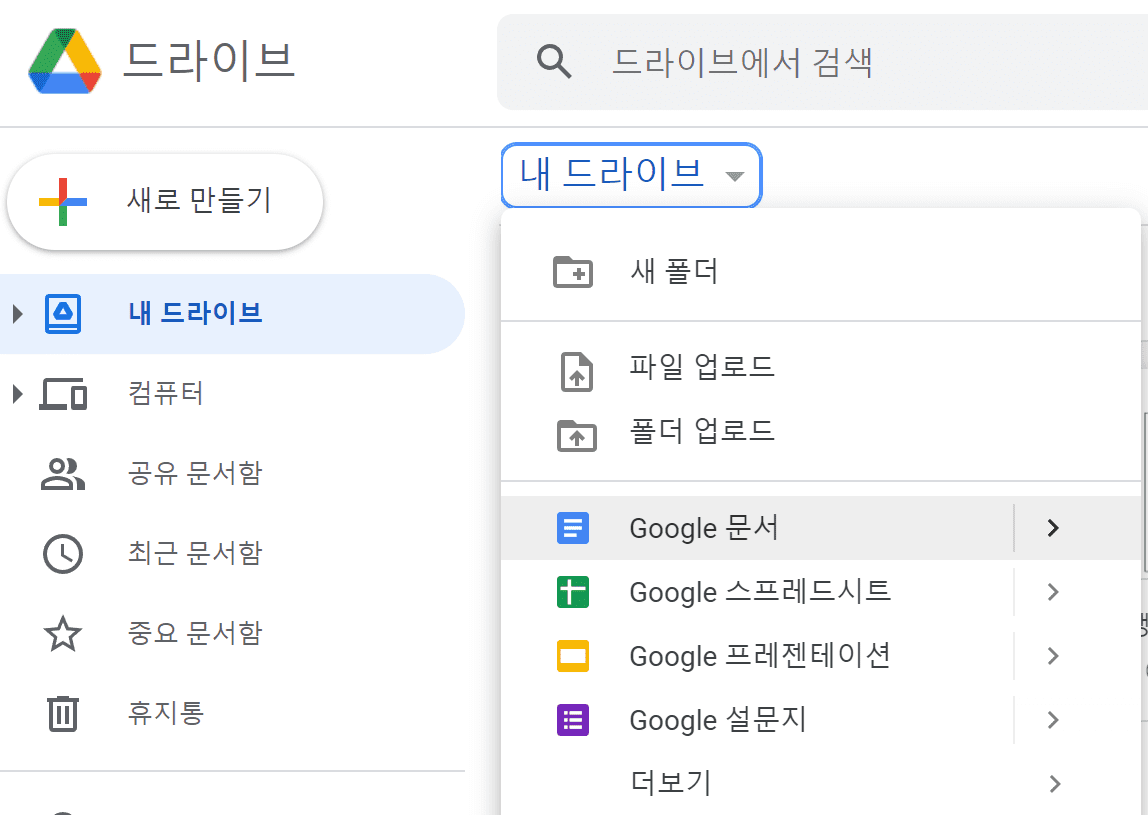Choose 폴더 업로드 from the menu

pyautogui.click(x=821, y=431)
